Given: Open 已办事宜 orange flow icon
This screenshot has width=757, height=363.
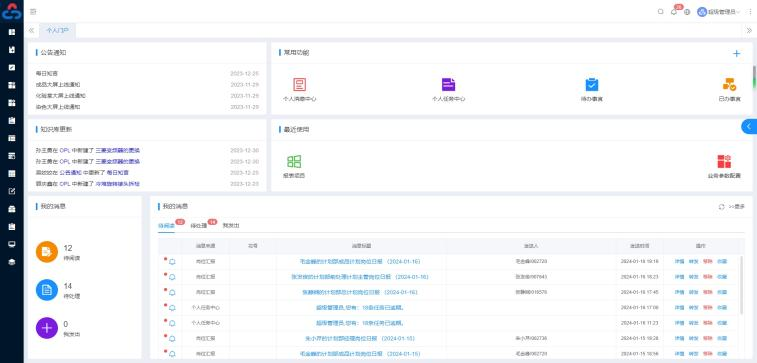Looking at the screenshot, I should (x=729, y=84).
